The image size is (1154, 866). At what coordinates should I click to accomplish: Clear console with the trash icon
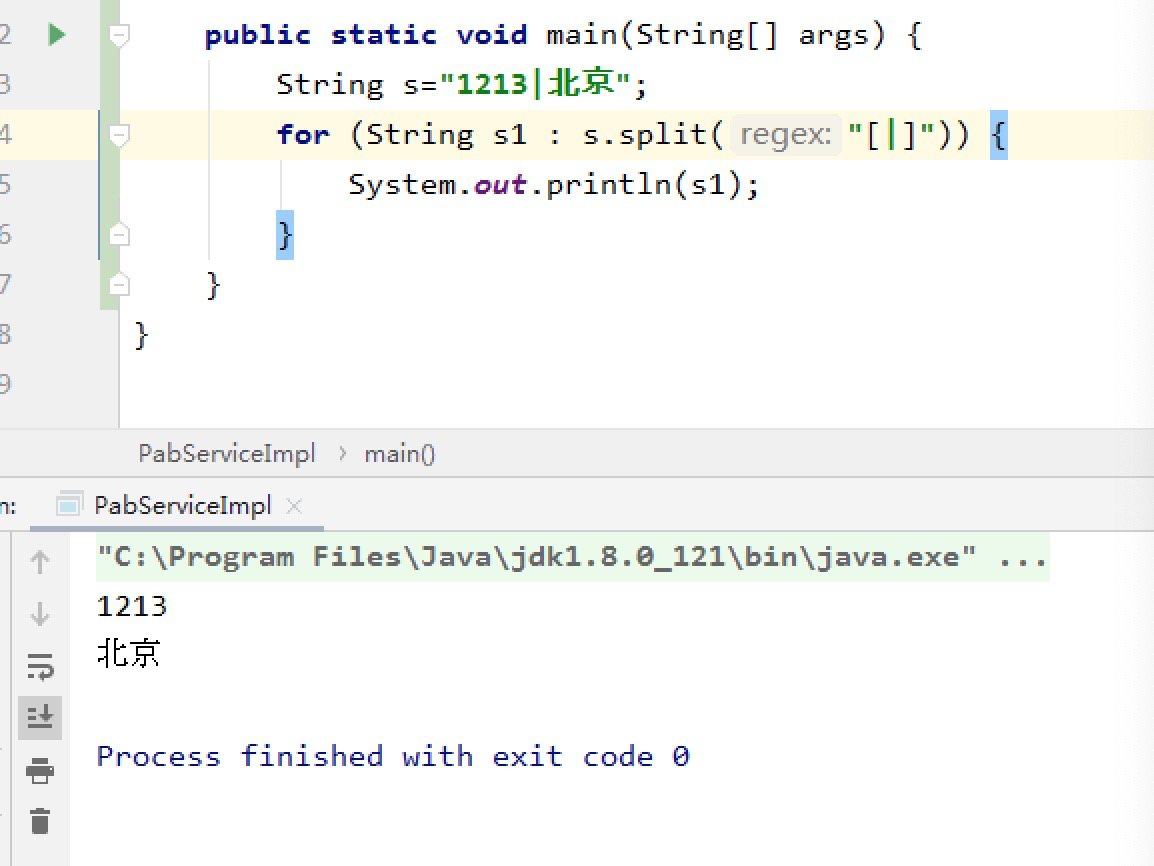pos(40,820)
